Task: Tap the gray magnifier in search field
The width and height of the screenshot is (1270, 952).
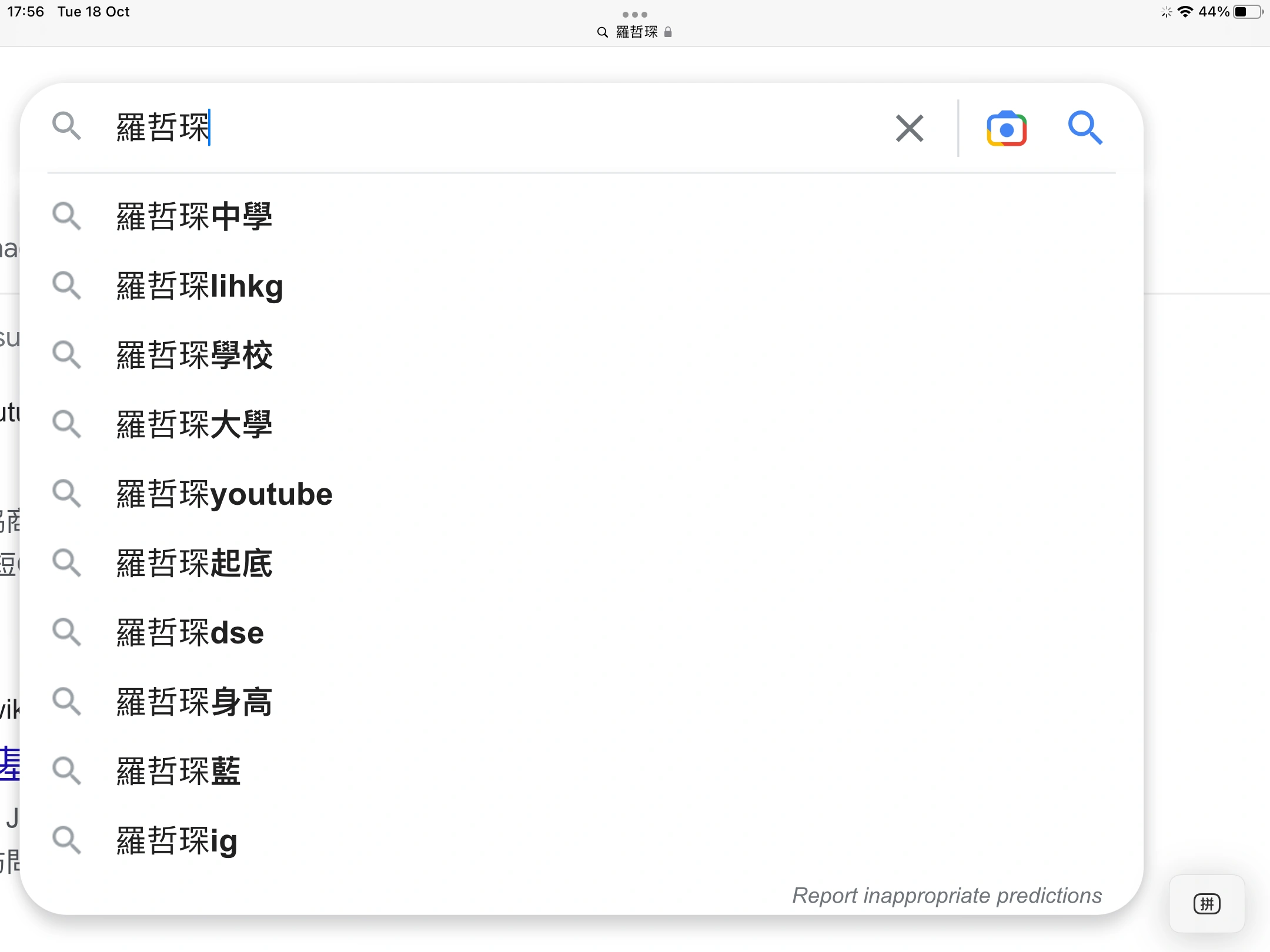Action: pos(66,126)
